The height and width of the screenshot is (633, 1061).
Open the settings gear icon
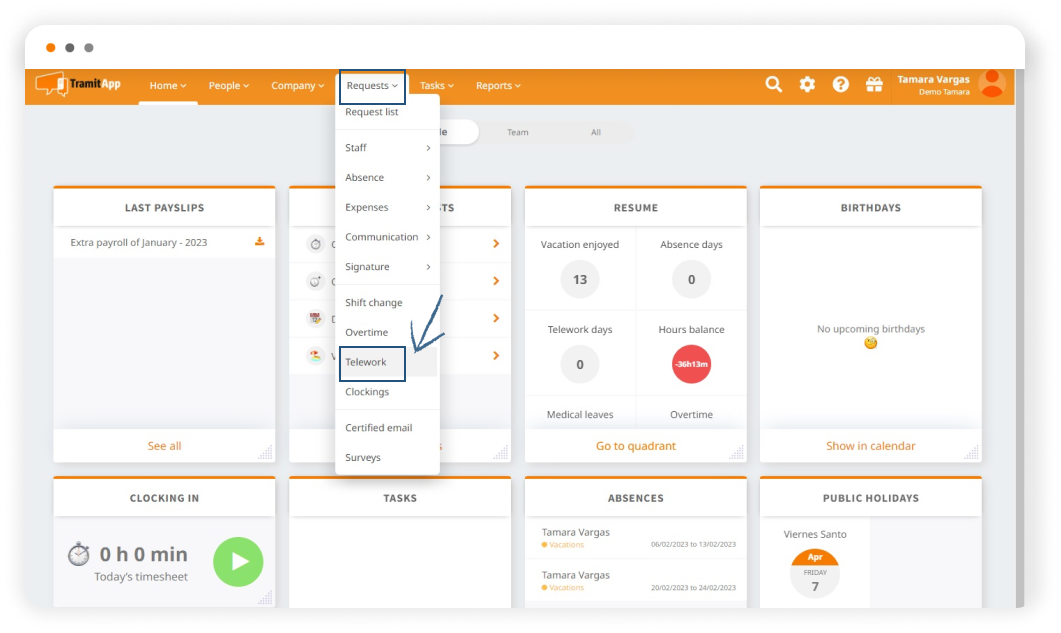807,85
